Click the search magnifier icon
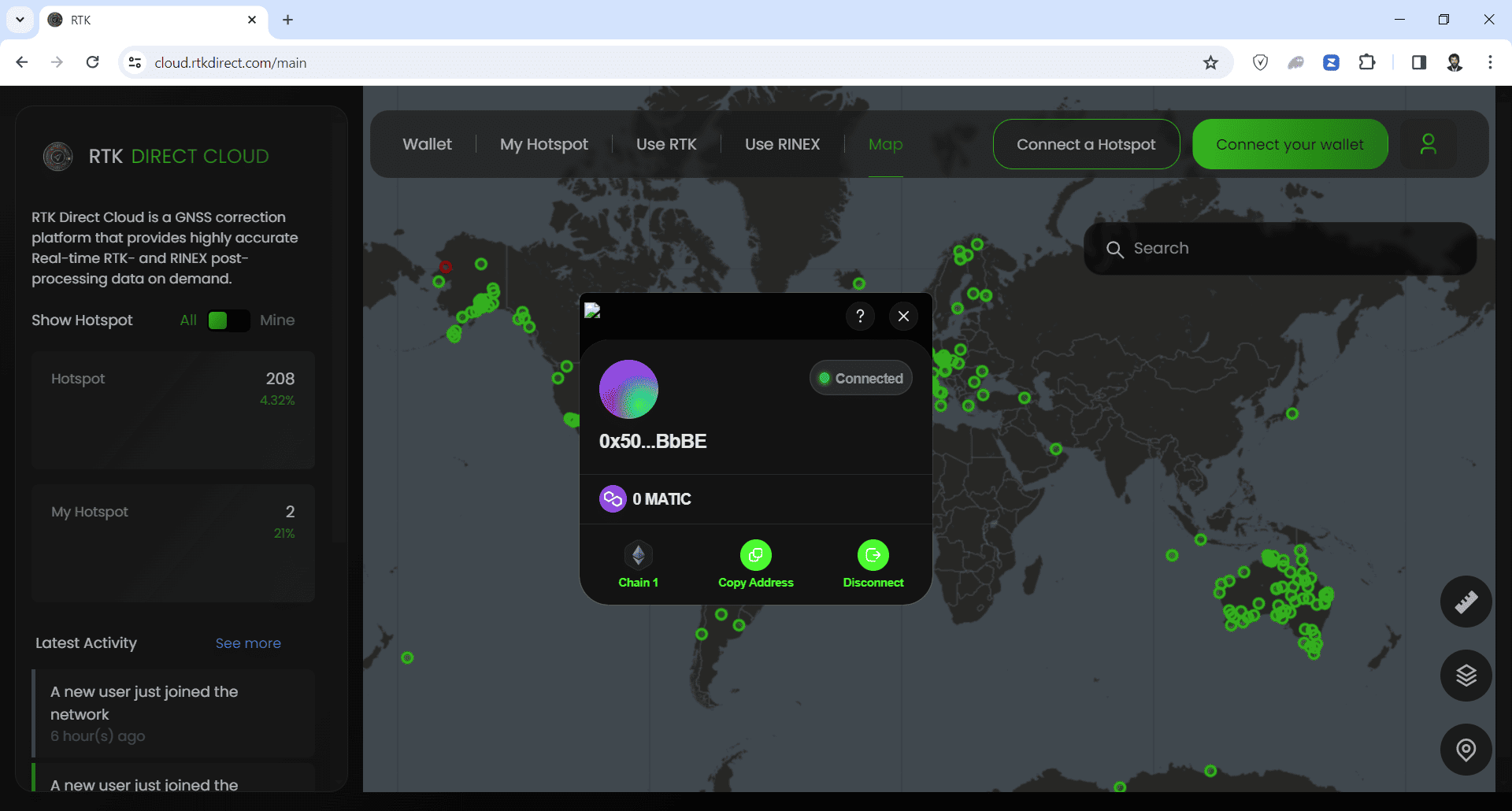The height and width of the screenshot is (811, 1512). point(1114,250)
